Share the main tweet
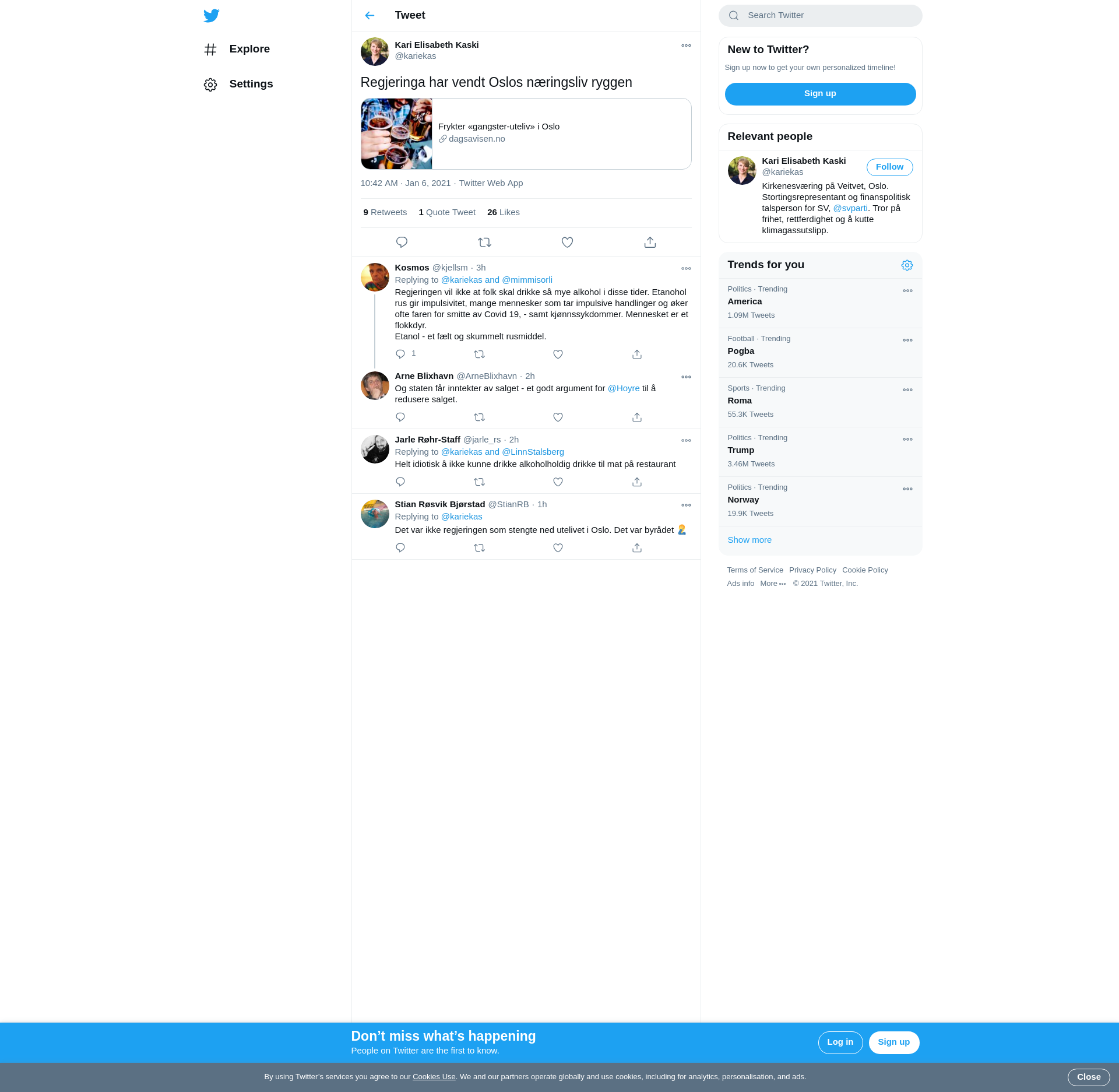Viewport: 1119px width, 1092px height. click(650, 242)
